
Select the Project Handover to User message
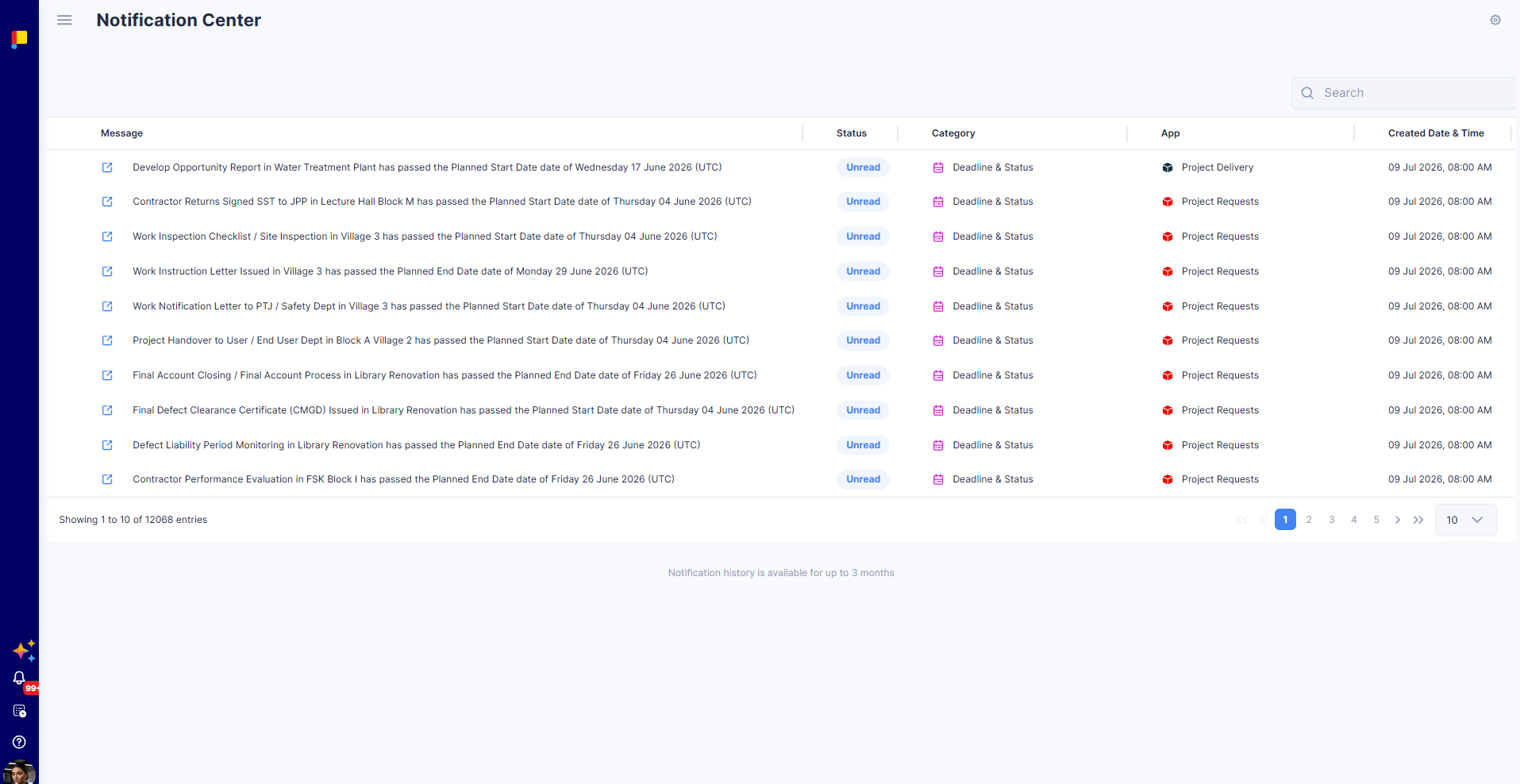tap(441, 340)
